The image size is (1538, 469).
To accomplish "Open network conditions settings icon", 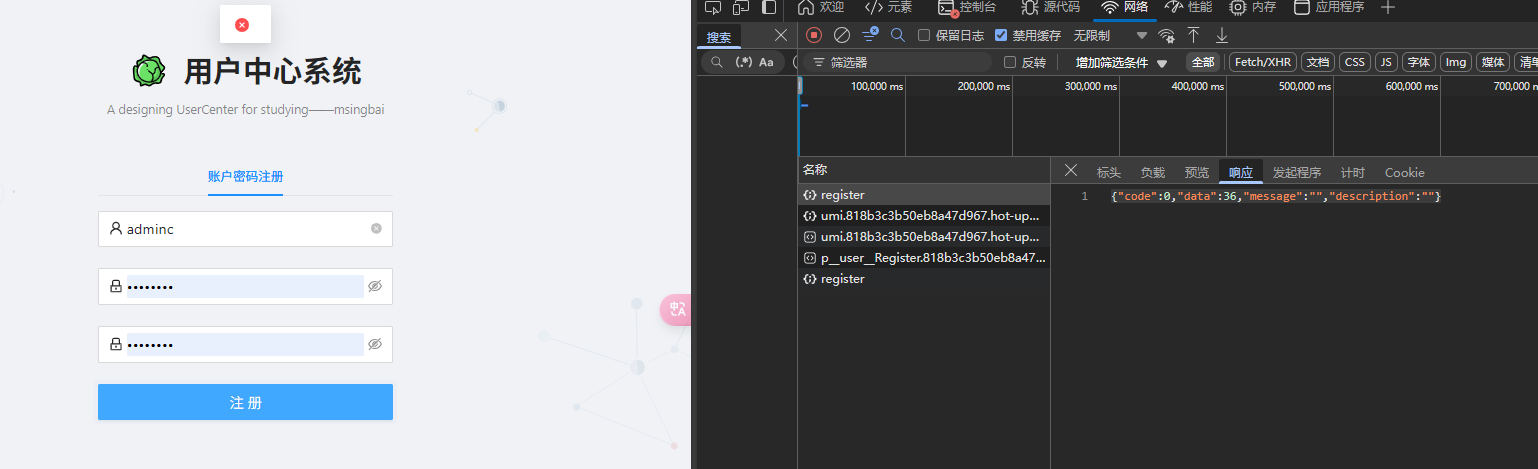I will click(1166, 35).
